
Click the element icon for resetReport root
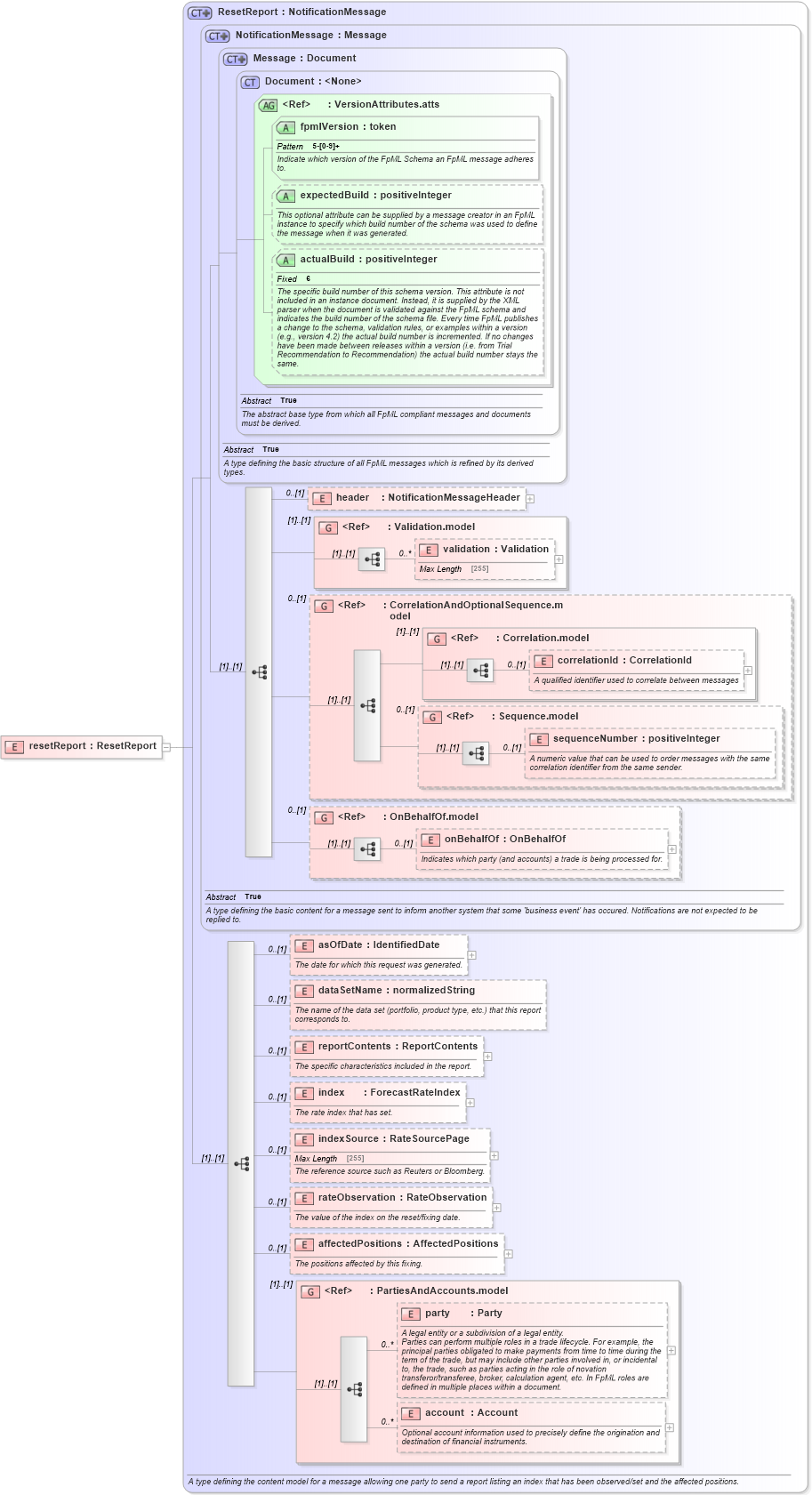[x=14, y=747]
